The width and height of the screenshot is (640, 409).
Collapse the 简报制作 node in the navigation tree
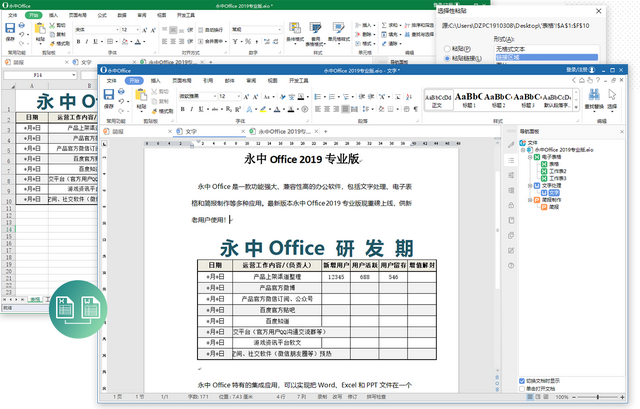530,200
